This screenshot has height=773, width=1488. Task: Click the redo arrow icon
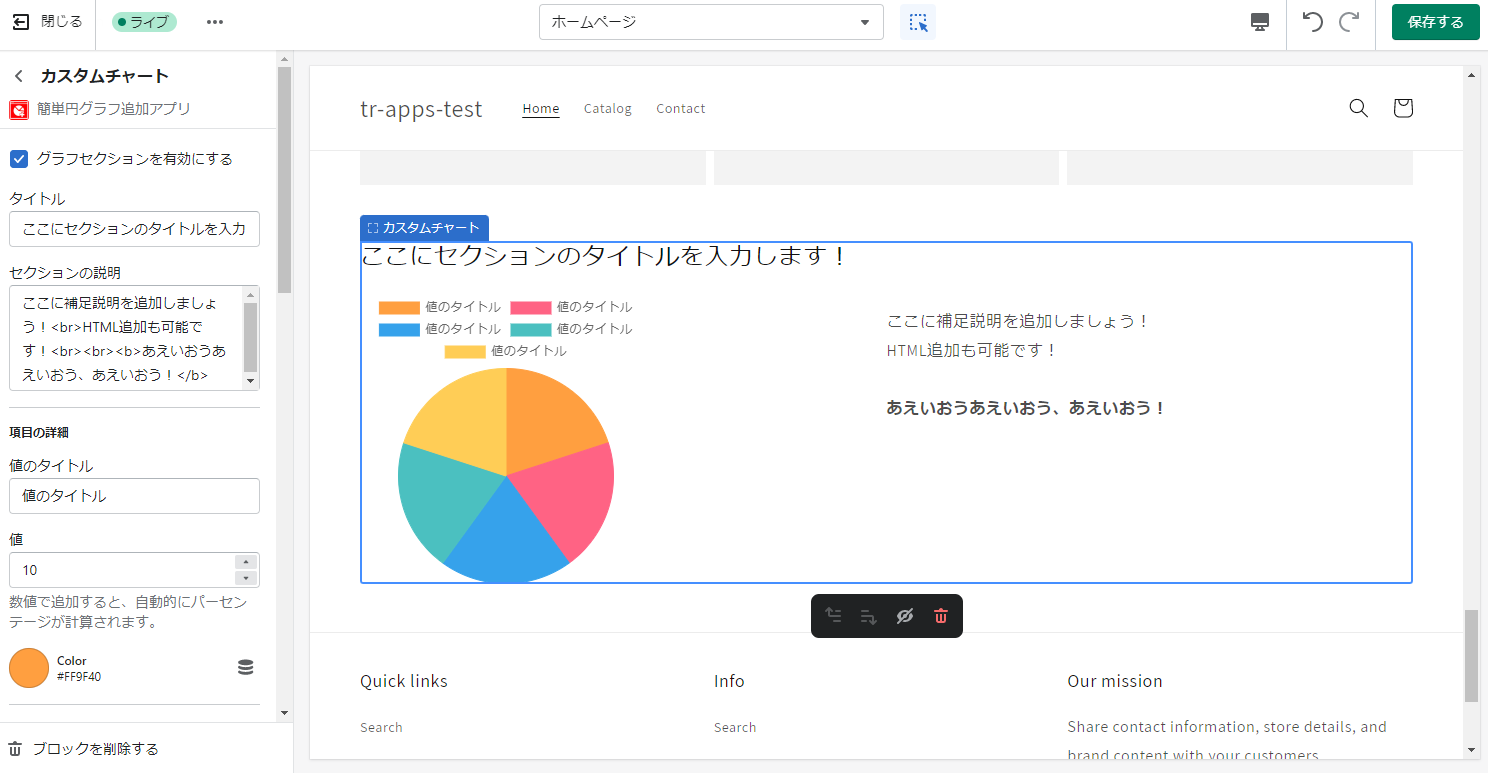tap(1349, 22)
